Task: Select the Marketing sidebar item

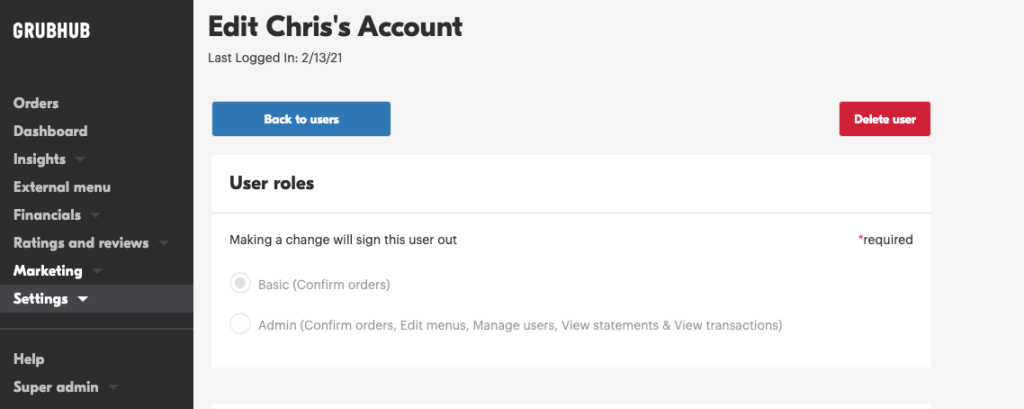Action: (48, 271)
